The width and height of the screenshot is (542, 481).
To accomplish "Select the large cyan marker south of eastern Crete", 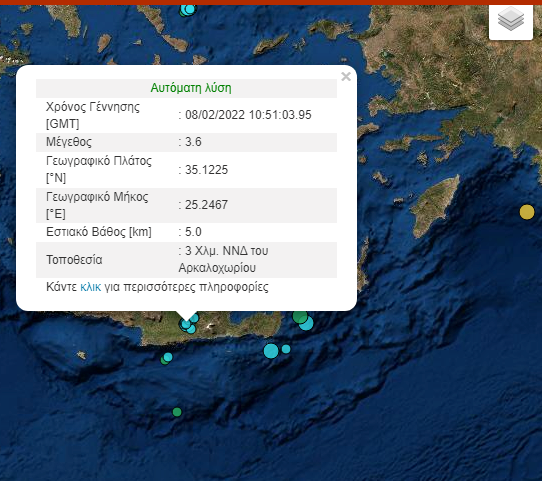I will pos(271,351).
